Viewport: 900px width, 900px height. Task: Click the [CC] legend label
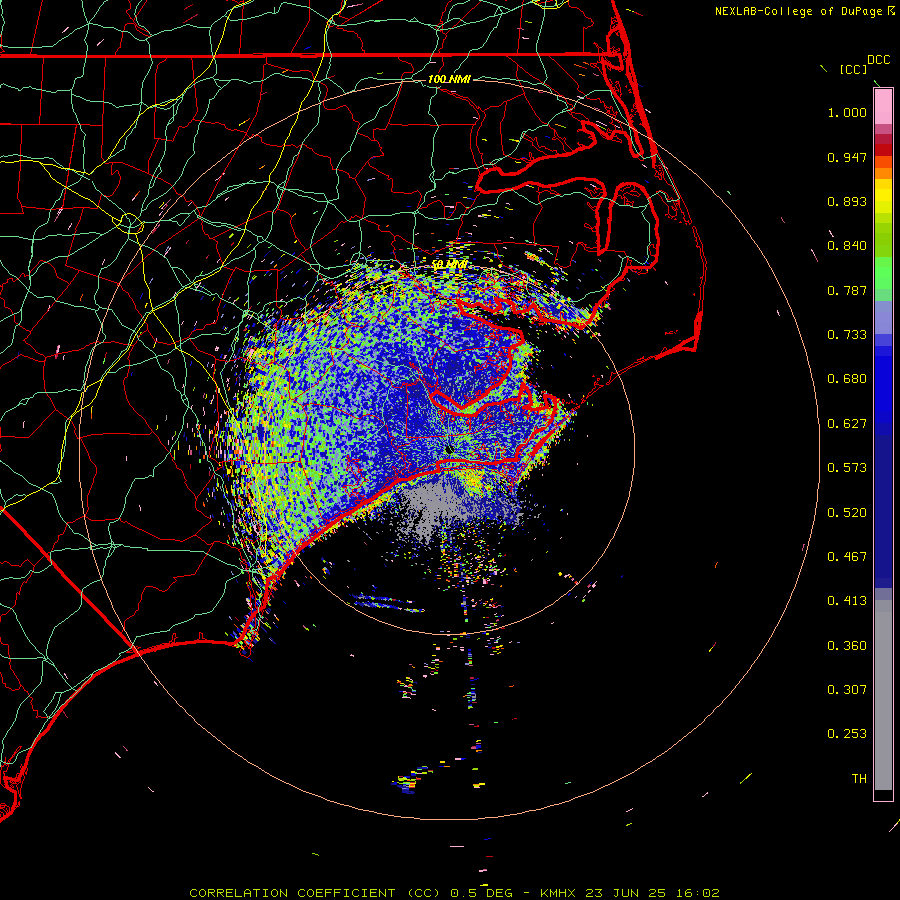853,69
